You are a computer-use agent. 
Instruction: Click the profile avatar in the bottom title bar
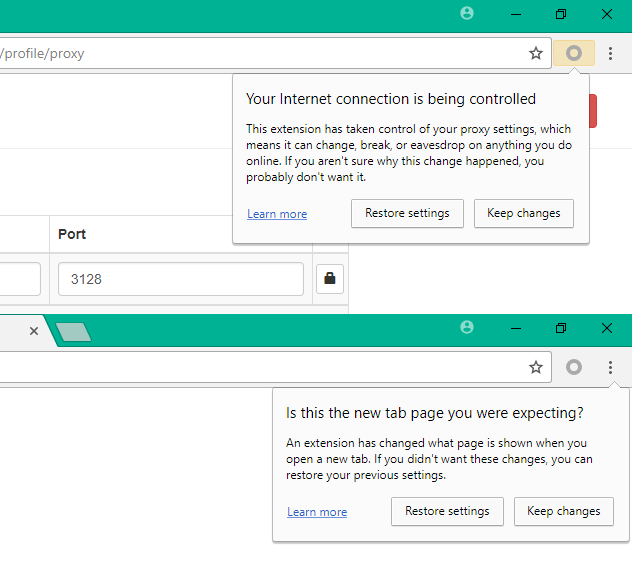pyautogui.click(x=467, y=327)
